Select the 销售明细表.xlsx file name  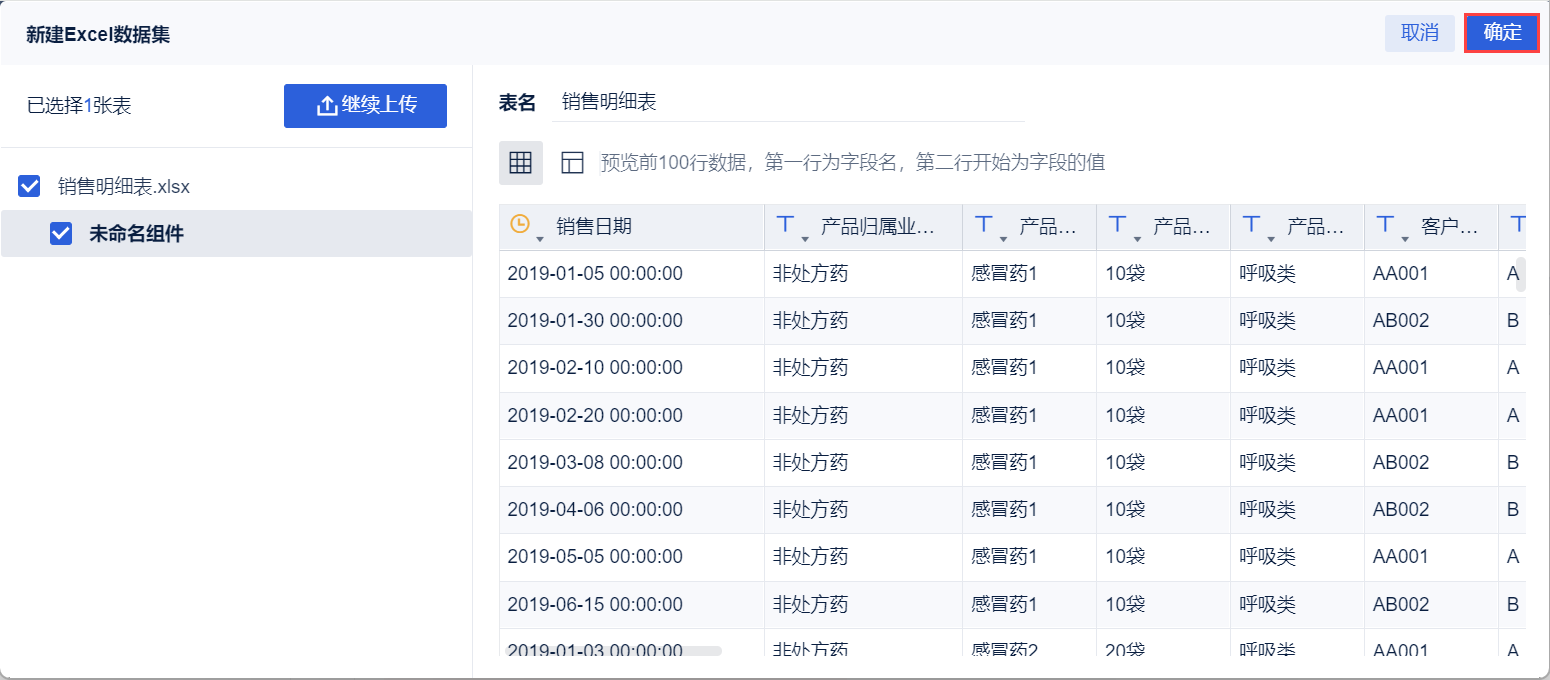[x=124, y=186]
